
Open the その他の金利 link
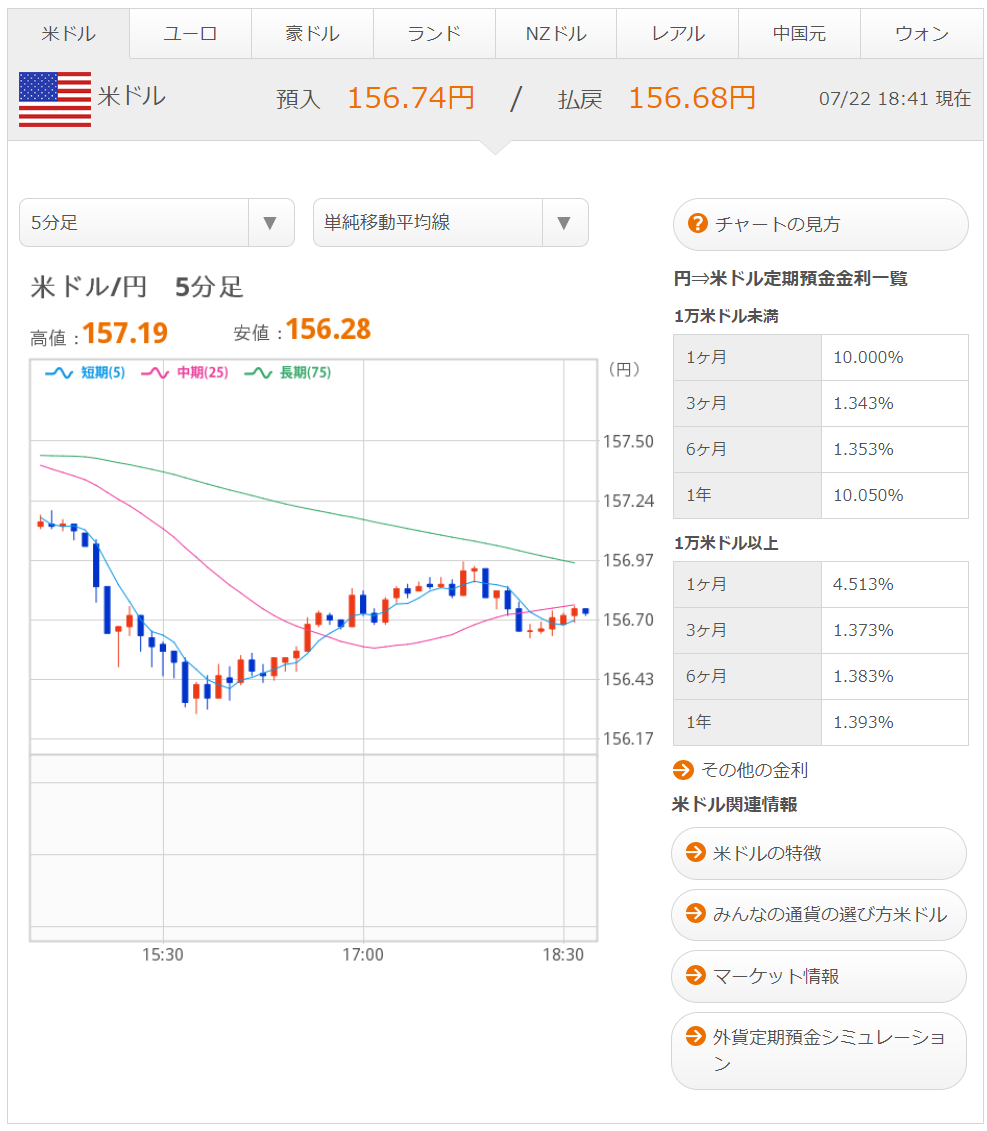click(x=754, y=770)
